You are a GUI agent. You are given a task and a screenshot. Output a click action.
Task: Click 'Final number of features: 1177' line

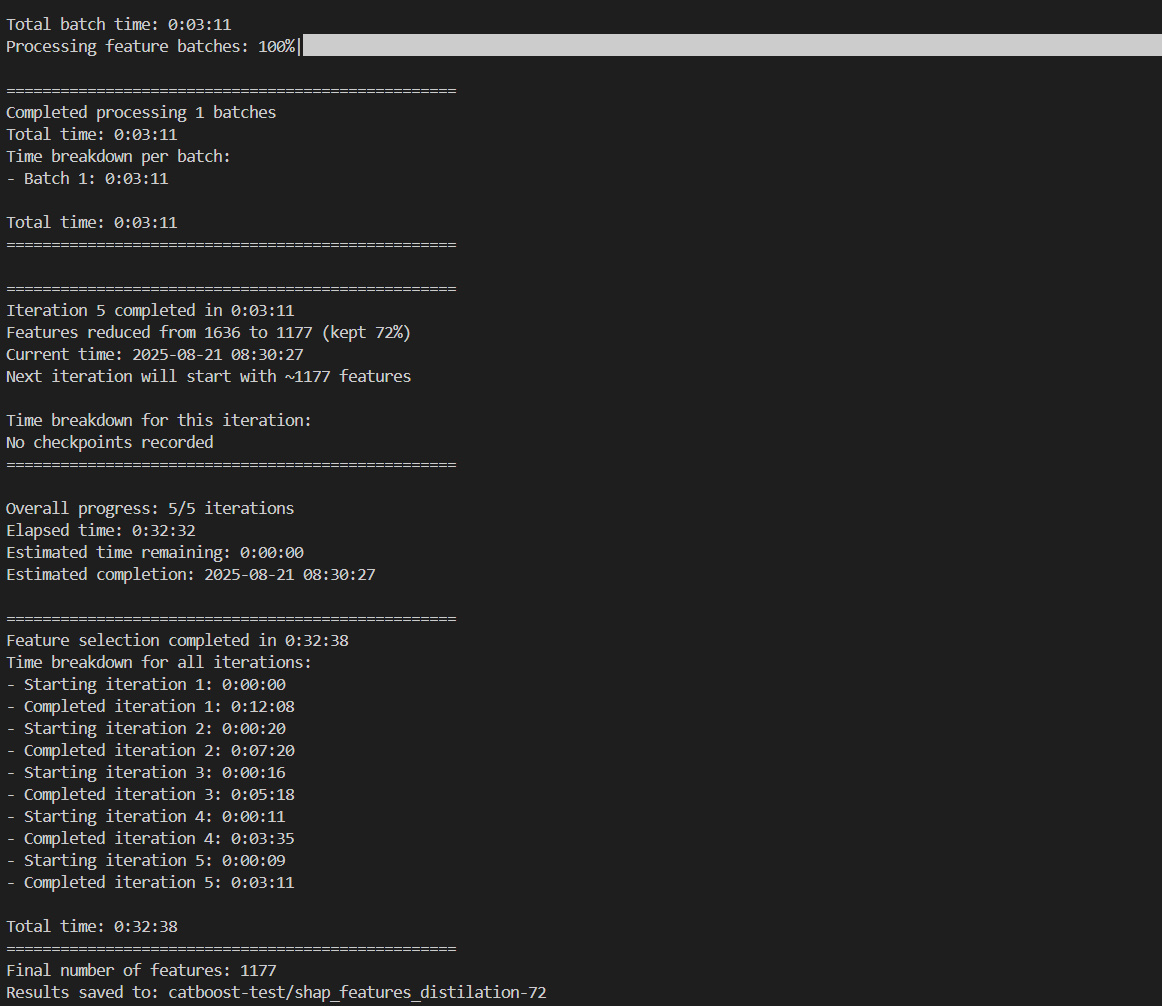[x=141, y=970]
